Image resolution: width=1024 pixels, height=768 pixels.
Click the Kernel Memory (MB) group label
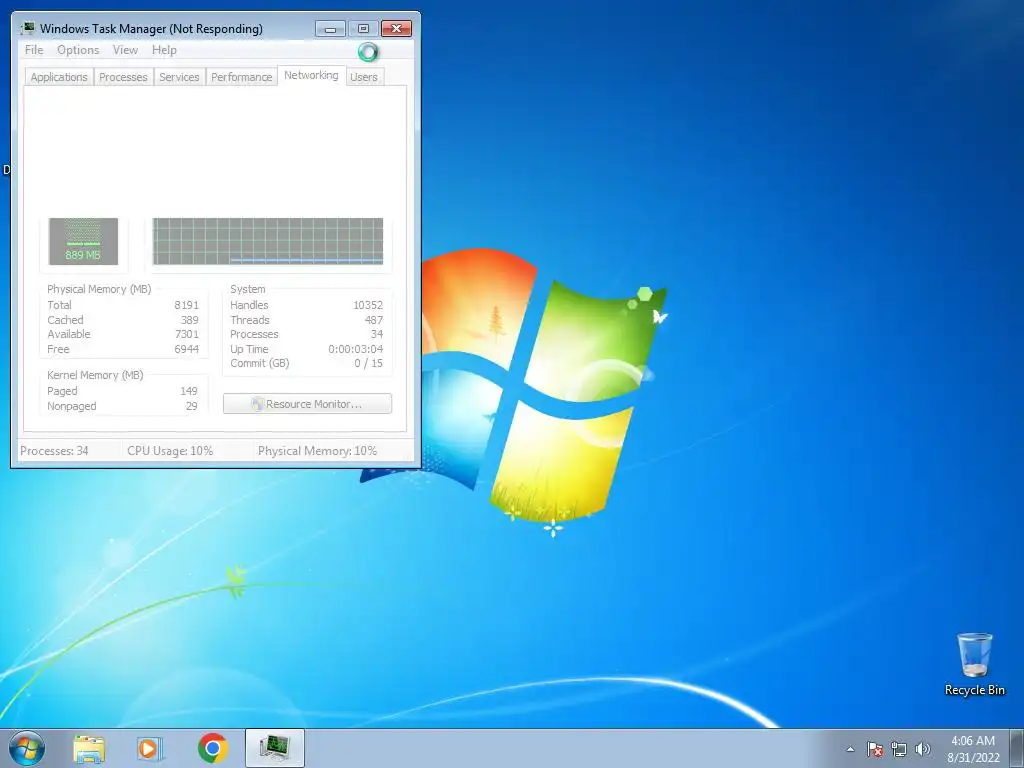(95, 375)
